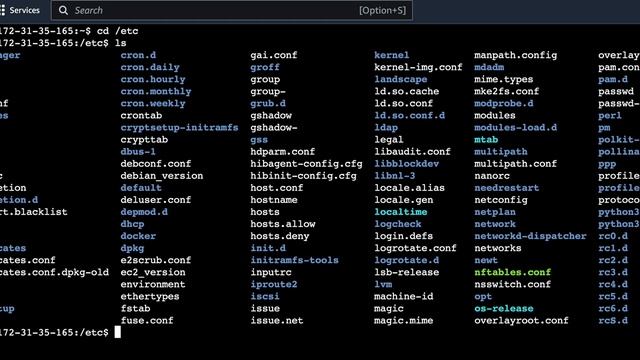Click 'host.conf' file name
This screenshot has width=640, height=360.
[x=277, y=188]
